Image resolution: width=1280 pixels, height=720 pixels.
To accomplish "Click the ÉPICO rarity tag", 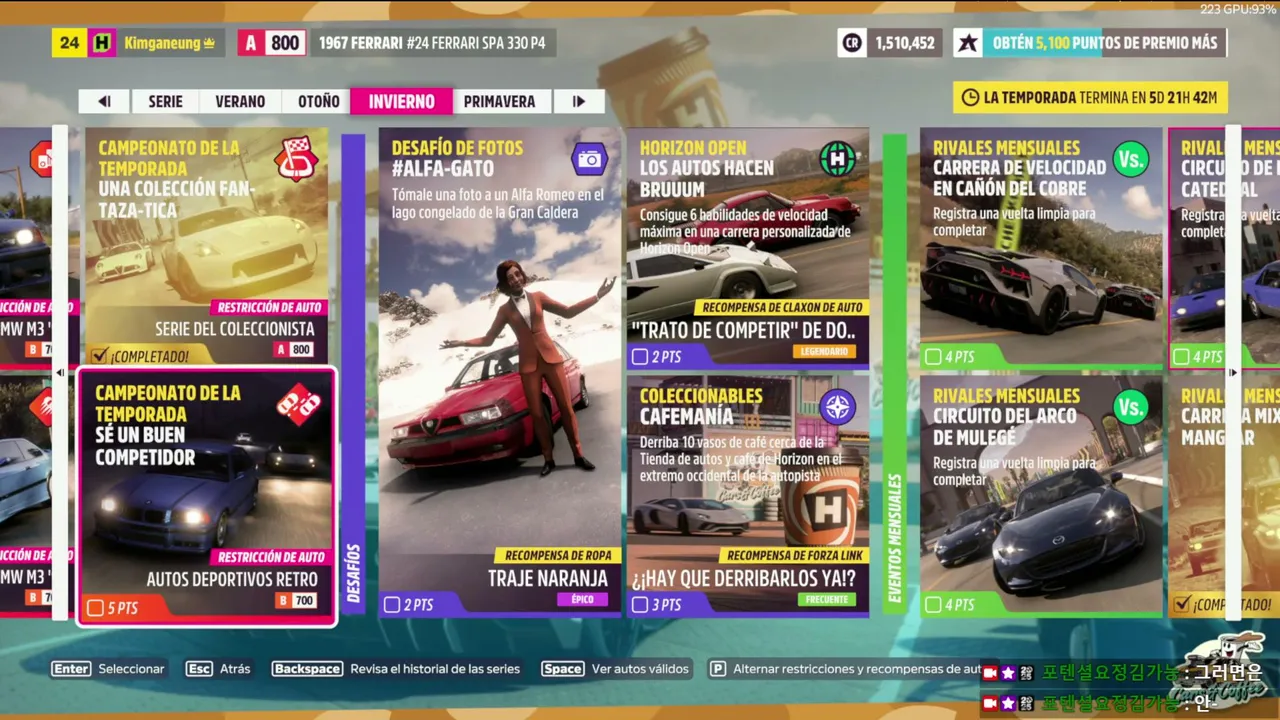I will click(x=583, y=600).
